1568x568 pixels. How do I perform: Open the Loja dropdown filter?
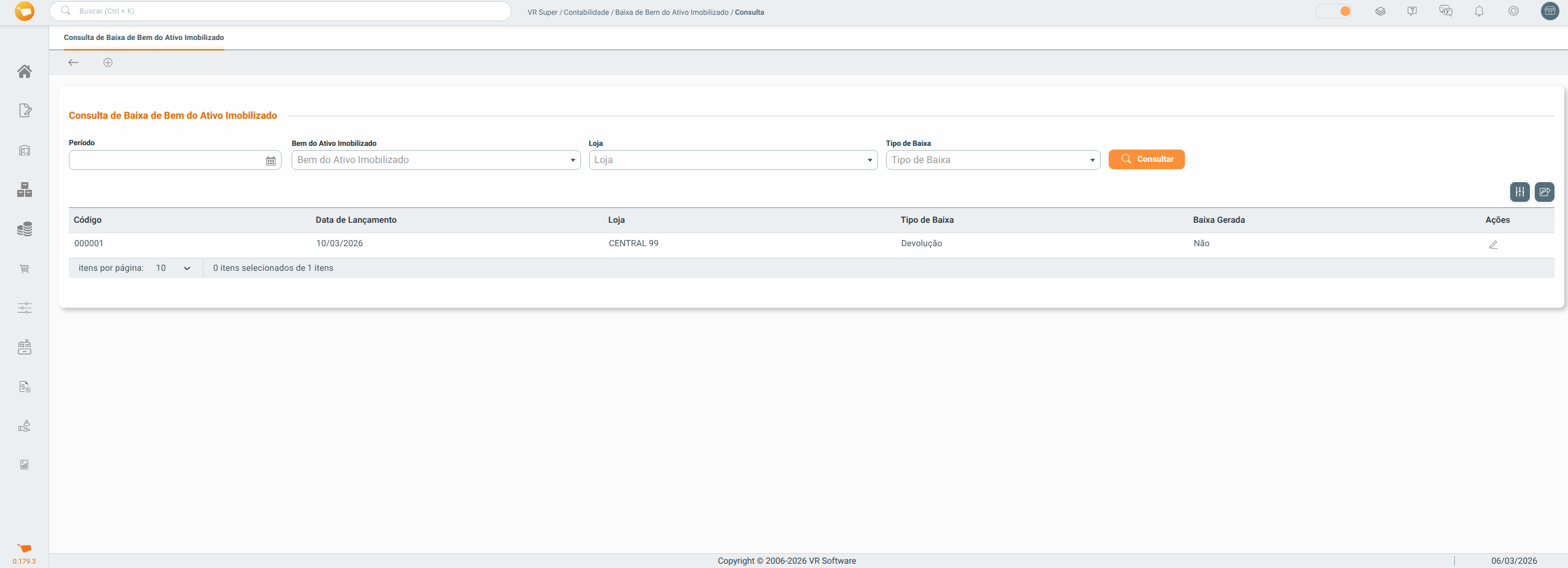869,161
